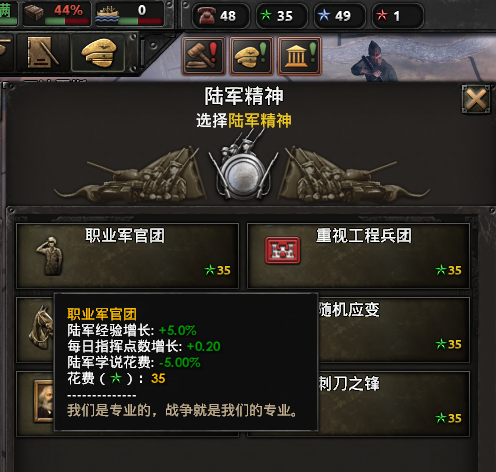Click the red engineer castle icon
This screenshot has width=496, height=472.
coord(283,250)
